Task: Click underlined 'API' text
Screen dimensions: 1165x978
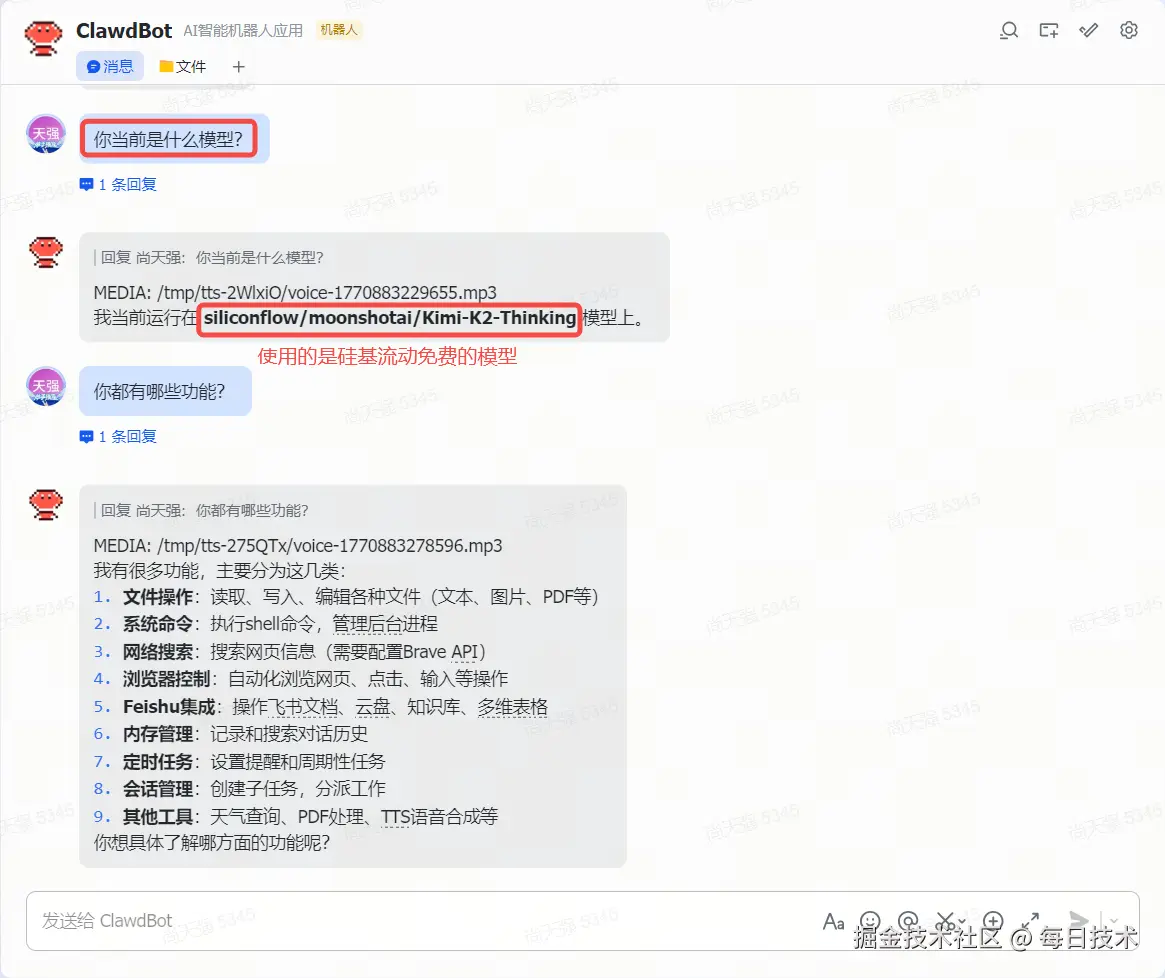Action: tap(464, 652)
